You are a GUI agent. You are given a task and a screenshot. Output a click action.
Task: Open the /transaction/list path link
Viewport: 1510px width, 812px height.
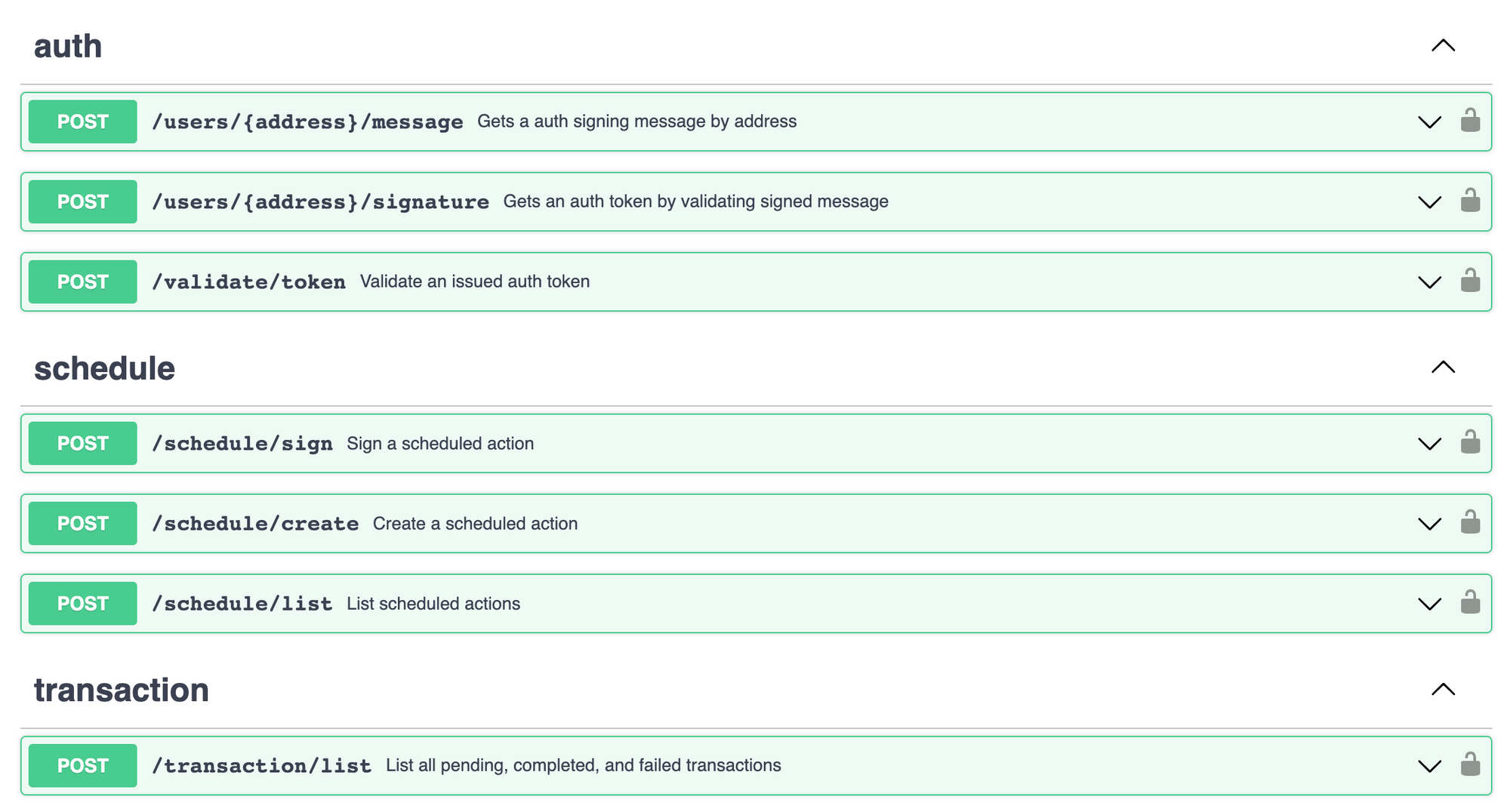261,765
